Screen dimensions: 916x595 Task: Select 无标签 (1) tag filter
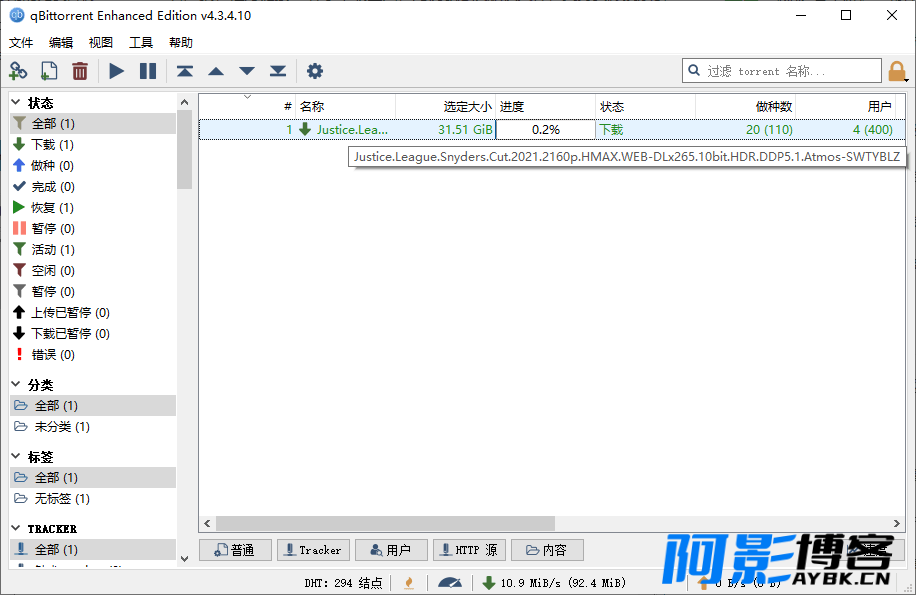pyautogui.click(x=93, y=498)
